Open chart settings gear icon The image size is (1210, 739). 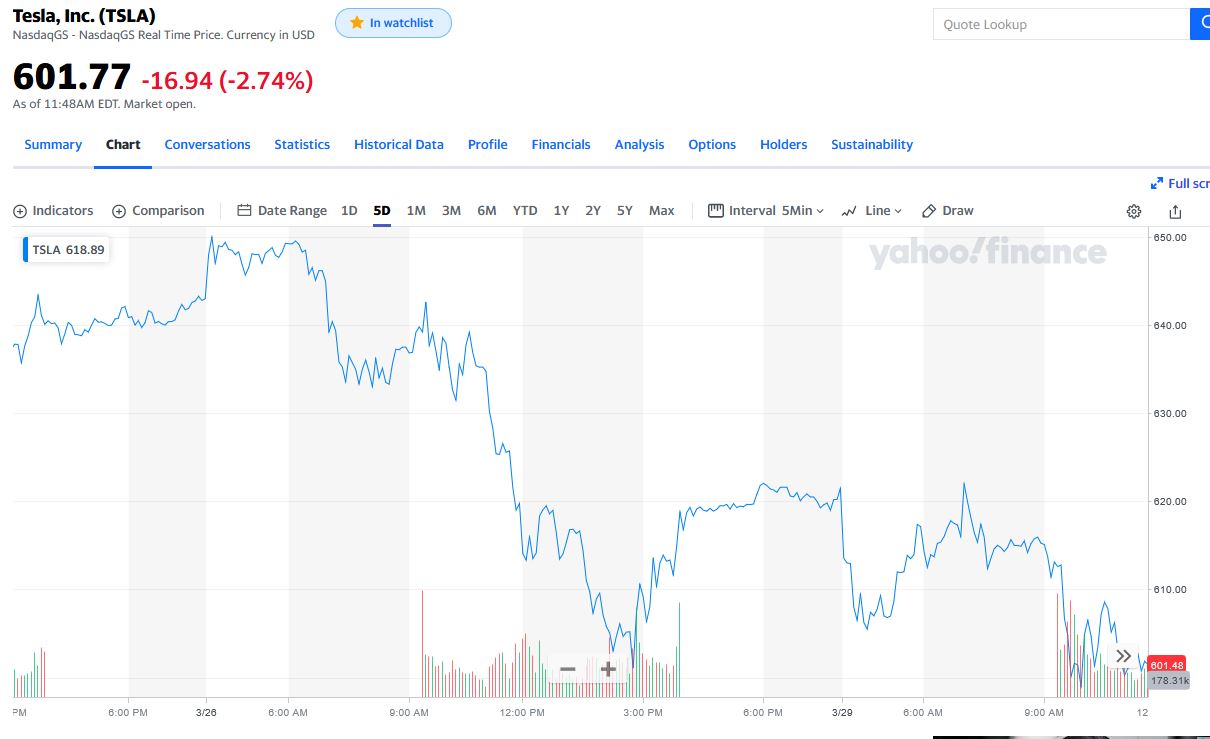click(x=1134, y=211)
